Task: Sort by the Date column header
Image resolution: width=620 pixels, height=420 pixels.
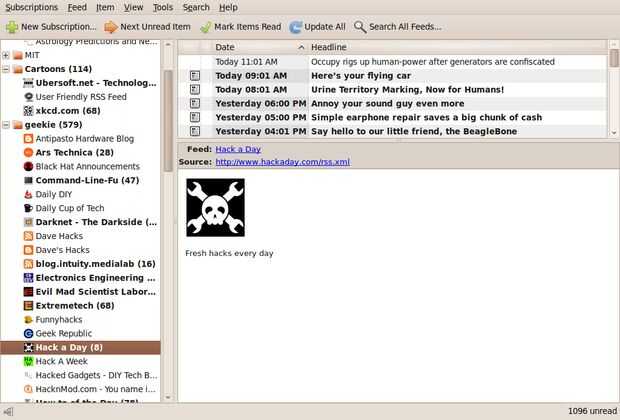Action: (x=260, y=47)
